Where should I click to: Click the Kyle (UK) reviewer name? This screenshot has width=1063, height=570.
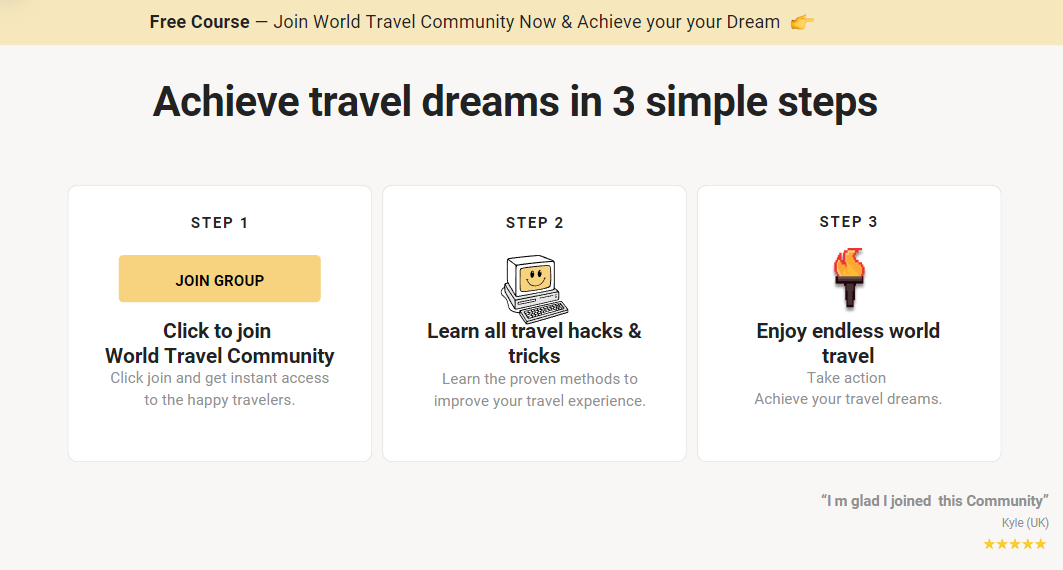[x=1025, y=523]
